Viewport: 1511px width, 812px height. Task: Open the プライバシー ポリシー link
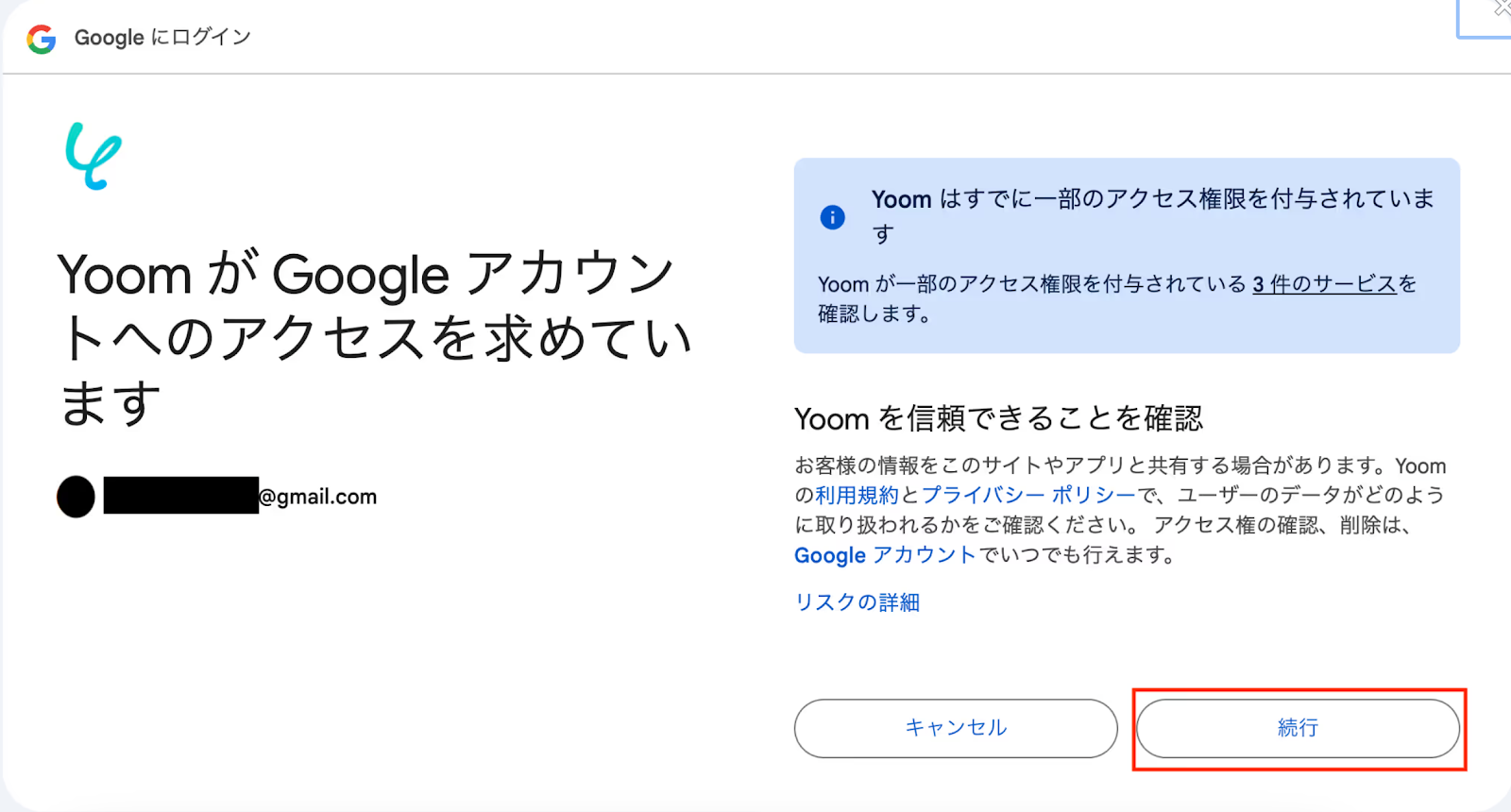point(1028,496)
